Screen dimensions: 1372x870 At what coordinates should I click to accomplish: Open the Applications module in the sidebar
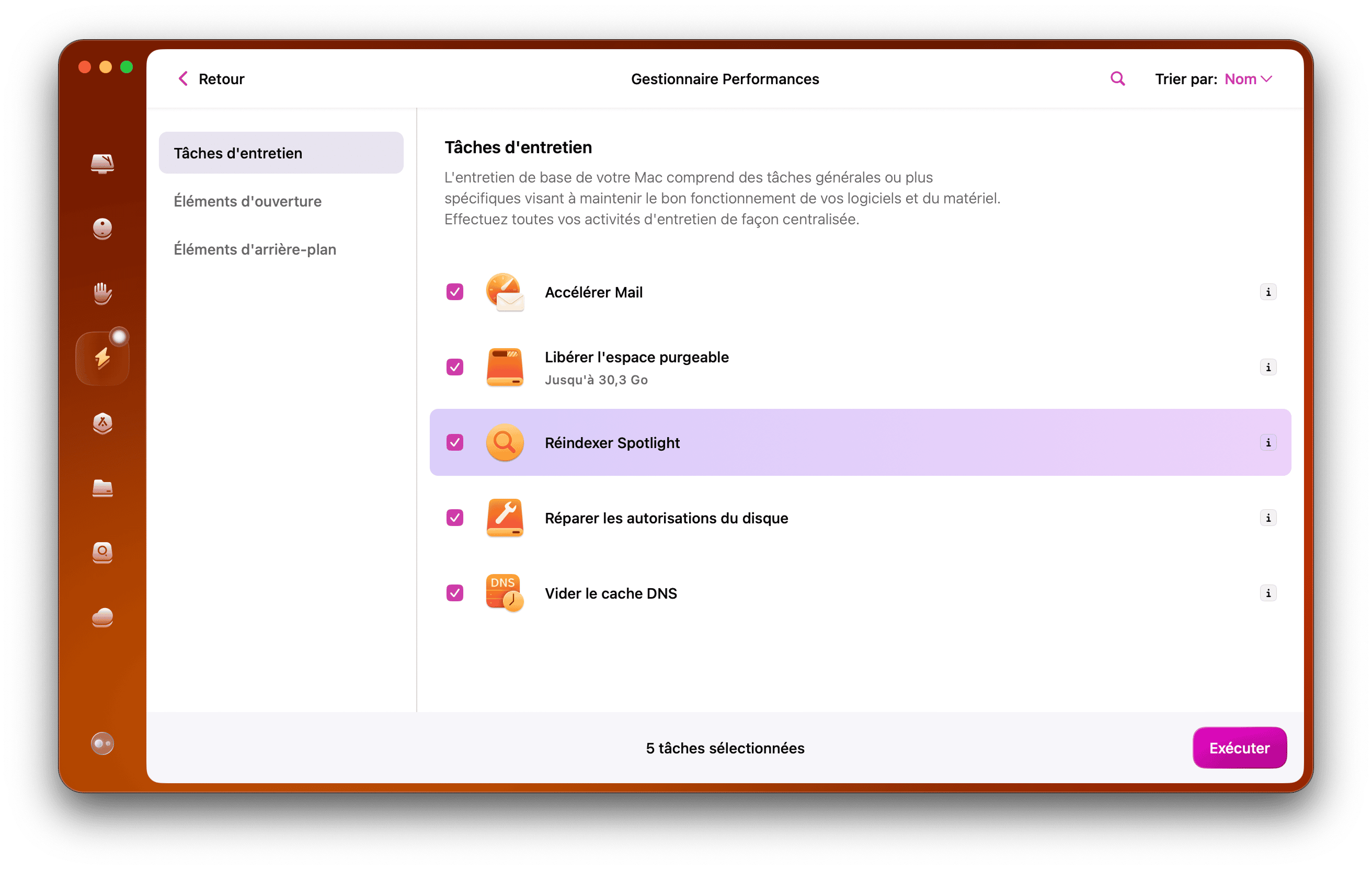click(102, 229)
